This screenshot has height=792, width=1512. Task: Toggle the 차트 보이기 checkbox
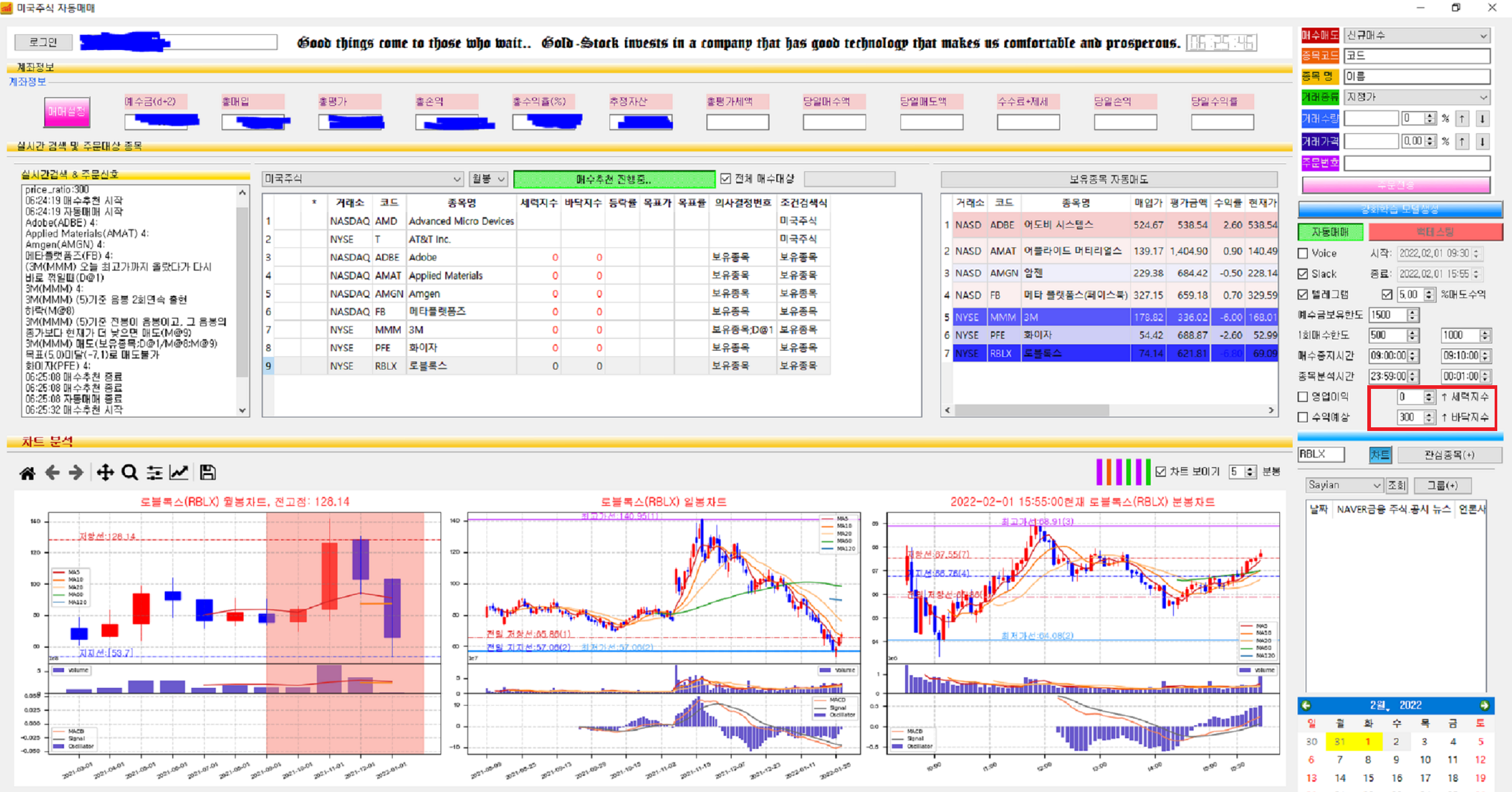pos(1160,472)
